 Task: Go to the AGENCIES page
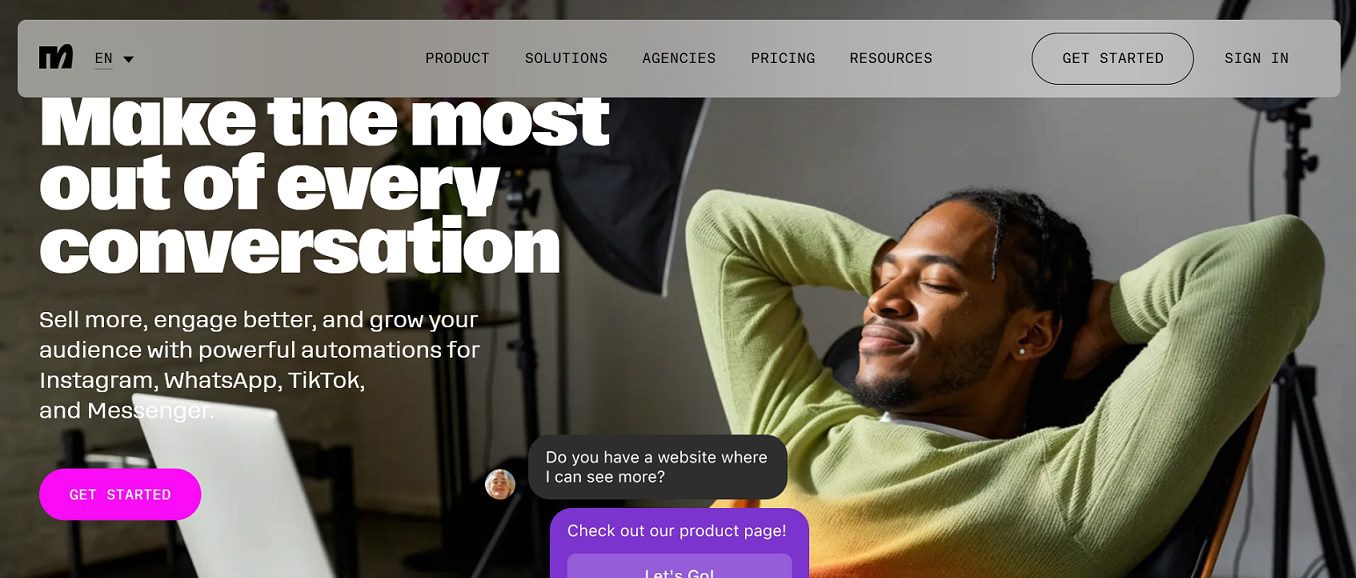[679, 58]
